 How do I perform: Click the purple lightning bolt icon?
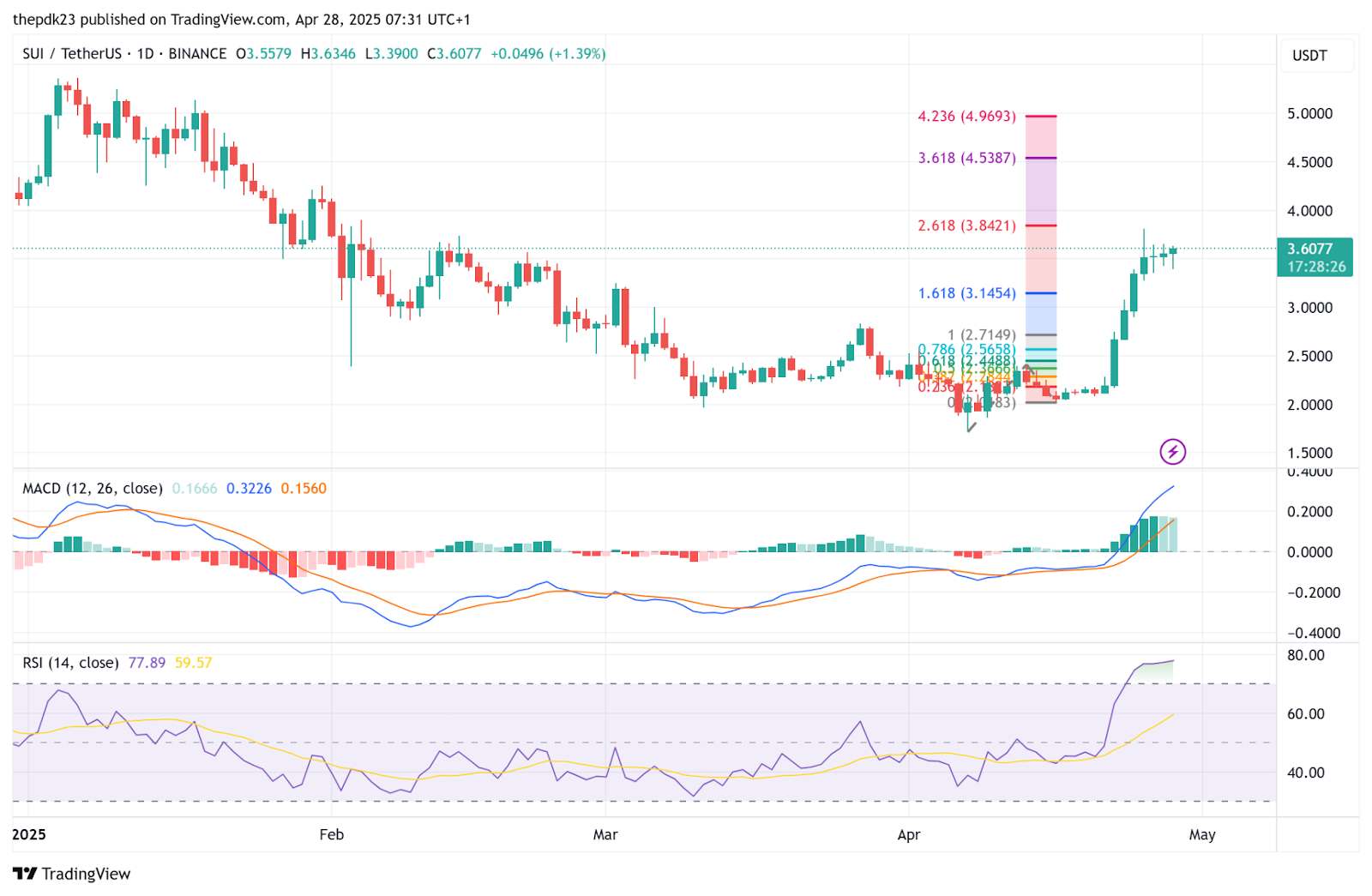pos(1172,451)
